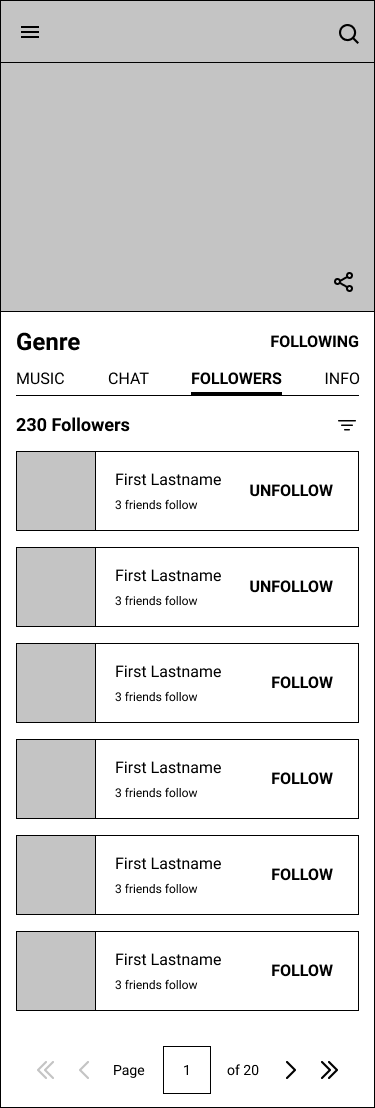375x1108 pixels.
Task: Open the first follower's avatar thumbnail
Action: [56, 491]
